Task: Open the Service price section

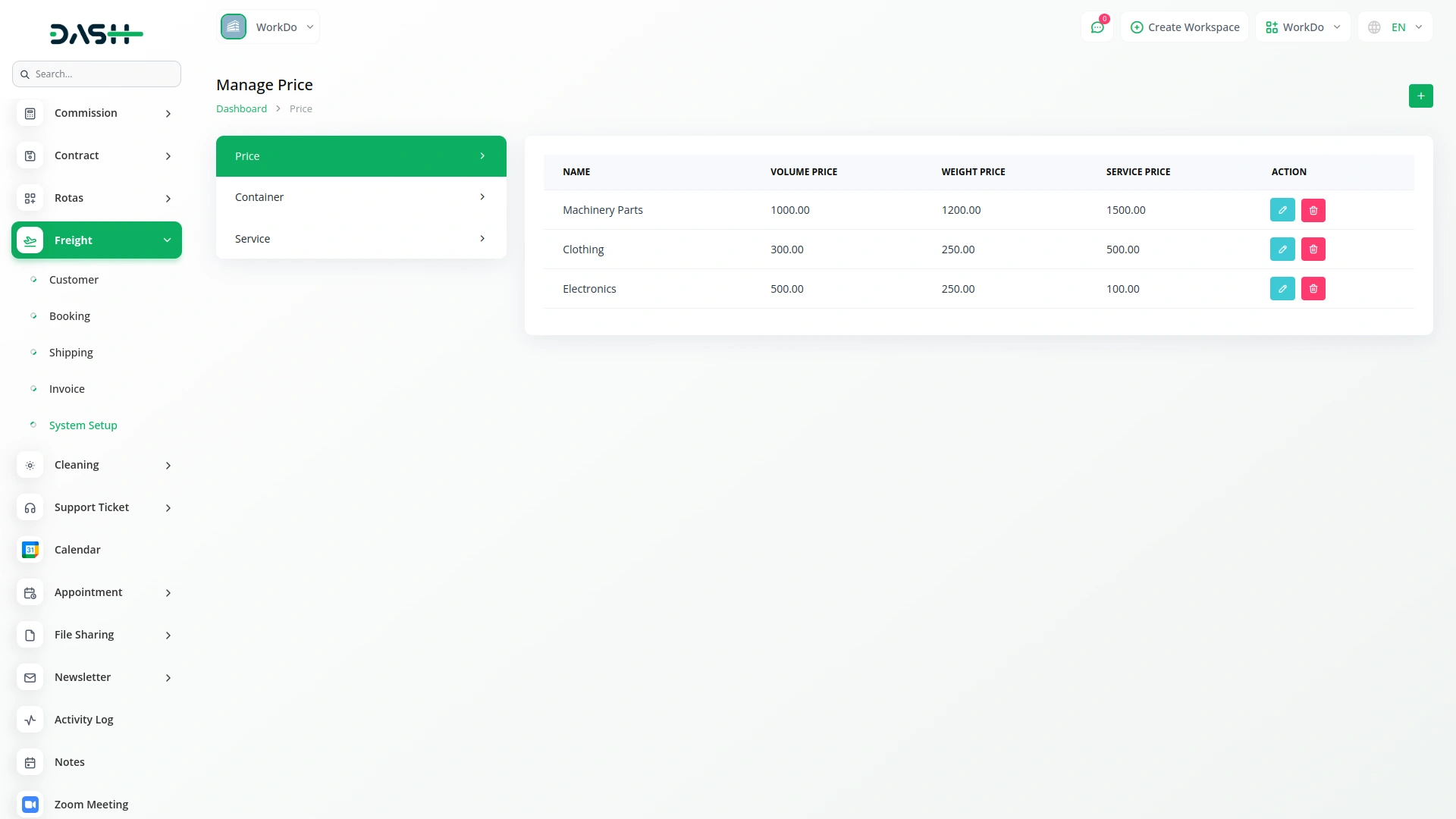Action: pyautogui.click(x=361, y=238)
